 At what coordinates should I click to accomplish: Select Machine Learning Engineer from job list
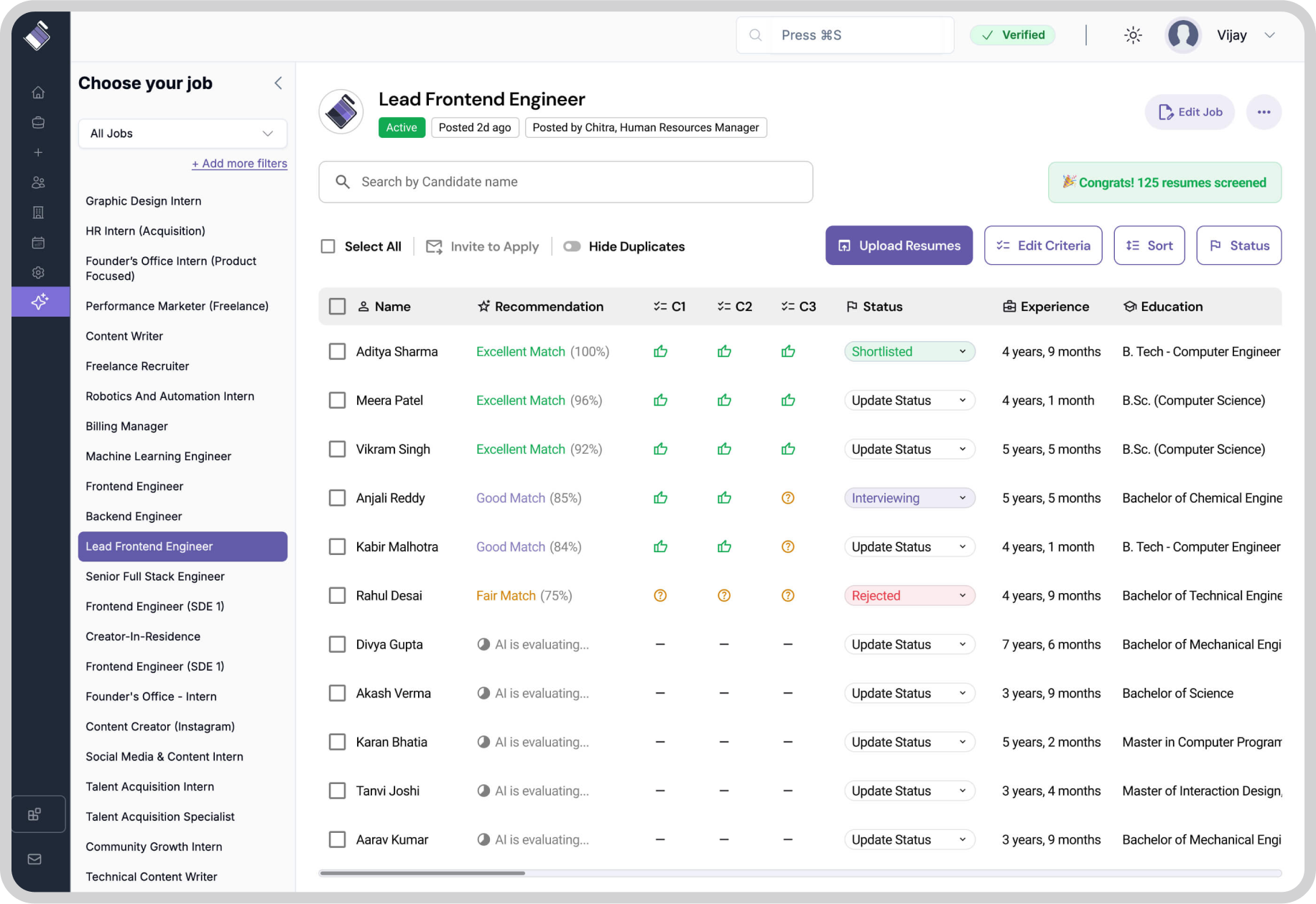click(x=158, y=456)
